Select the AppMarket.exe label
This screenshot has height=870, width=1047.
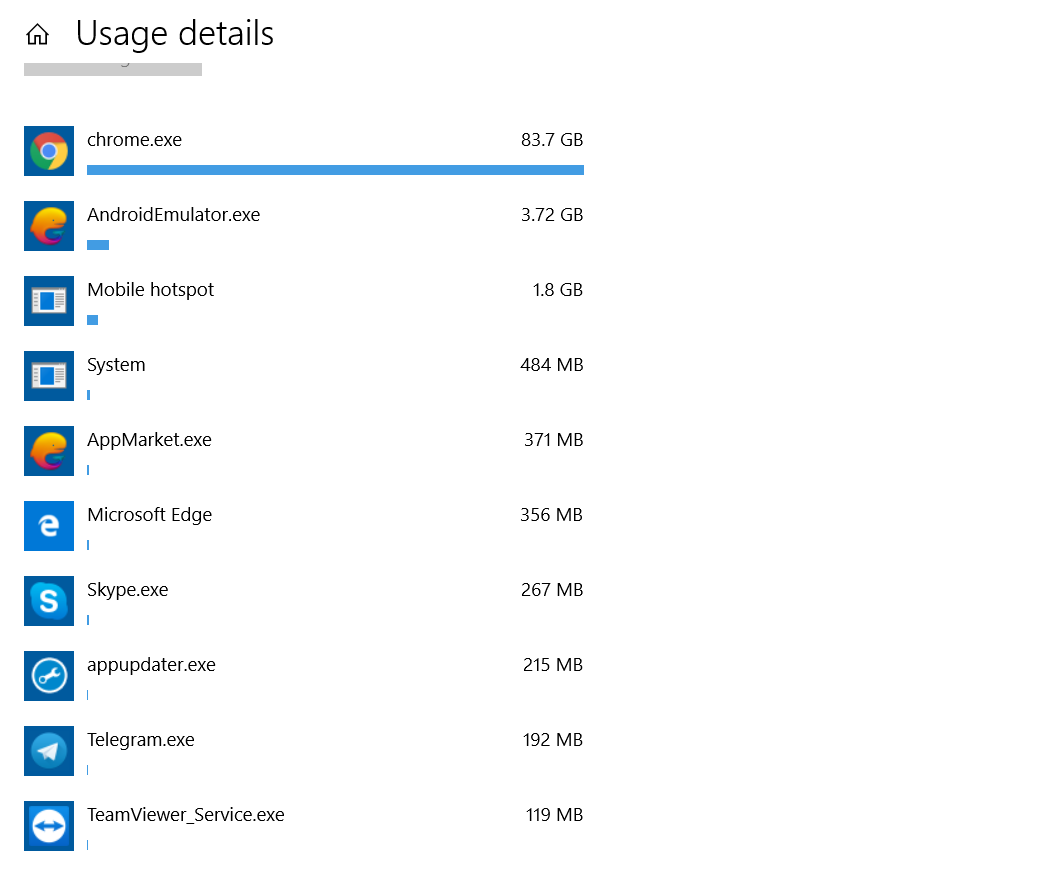point(149,440)
